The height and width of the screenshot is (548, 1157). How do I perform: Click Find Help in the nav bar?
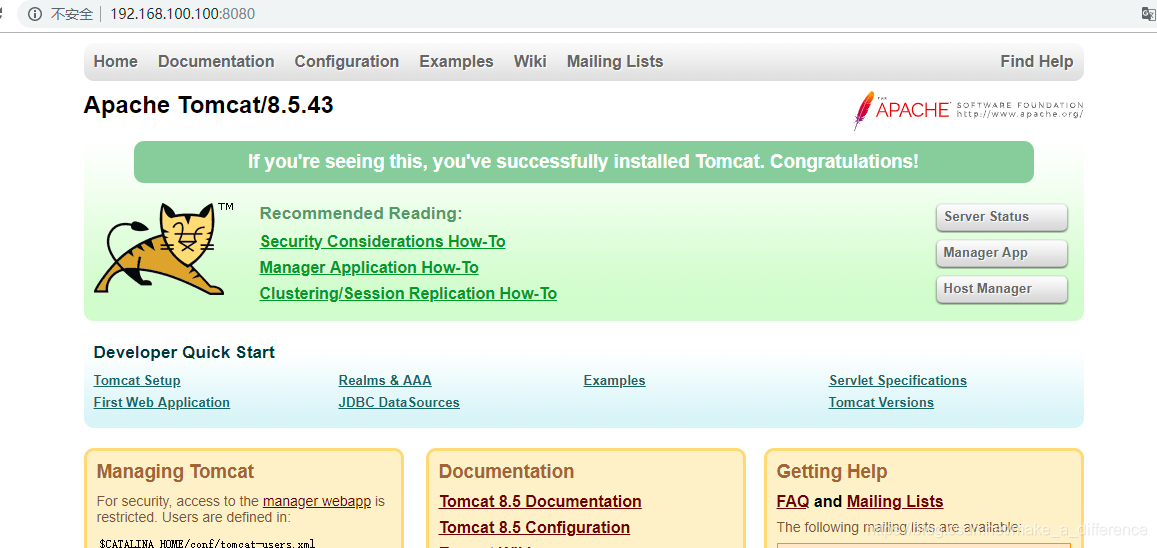point(1037,61)
